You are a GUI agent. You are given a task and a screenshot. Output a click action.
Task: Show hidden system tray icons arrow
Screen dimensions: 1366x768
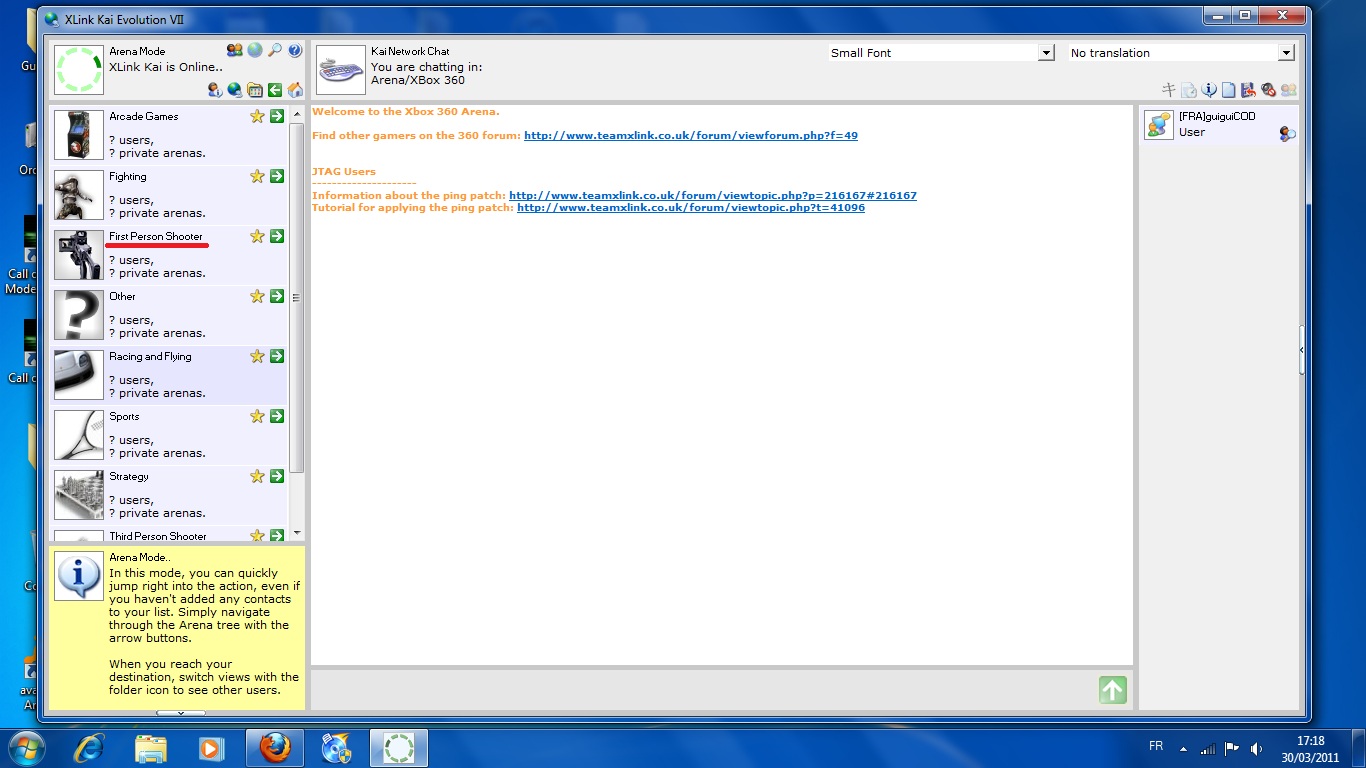(1184, 748)
